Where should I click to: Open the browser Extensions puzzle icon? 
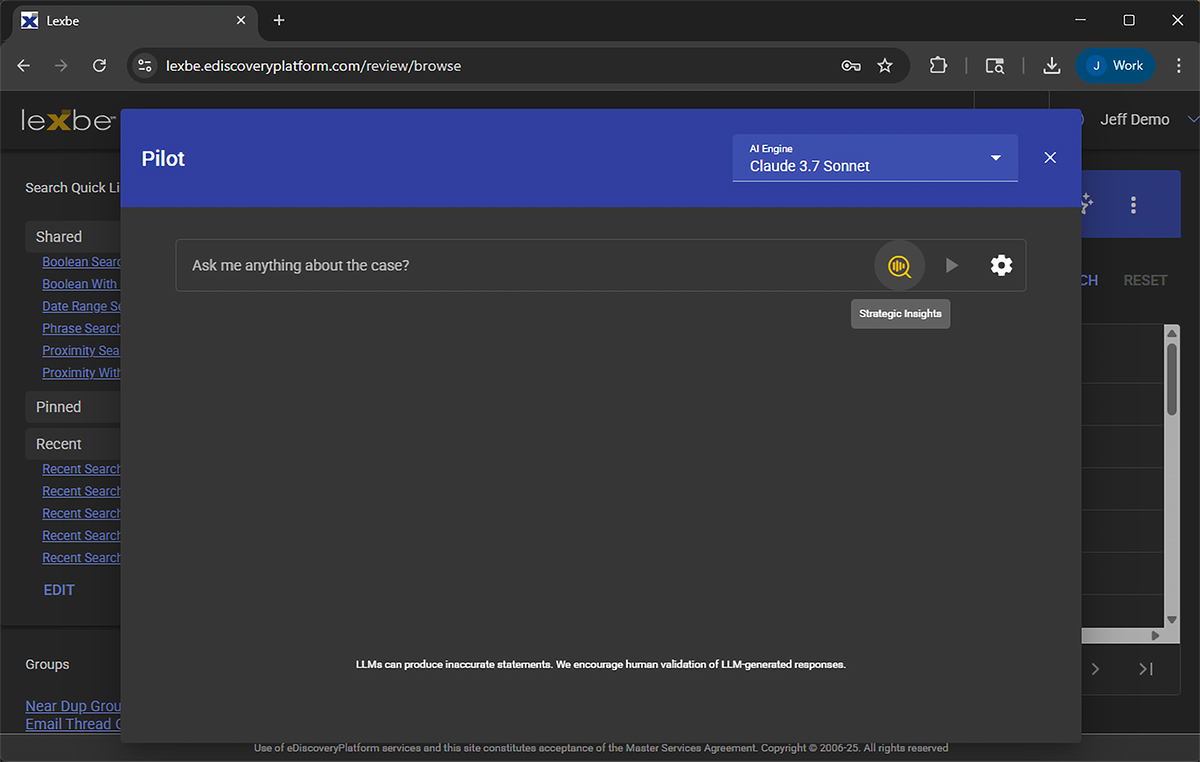938,66
